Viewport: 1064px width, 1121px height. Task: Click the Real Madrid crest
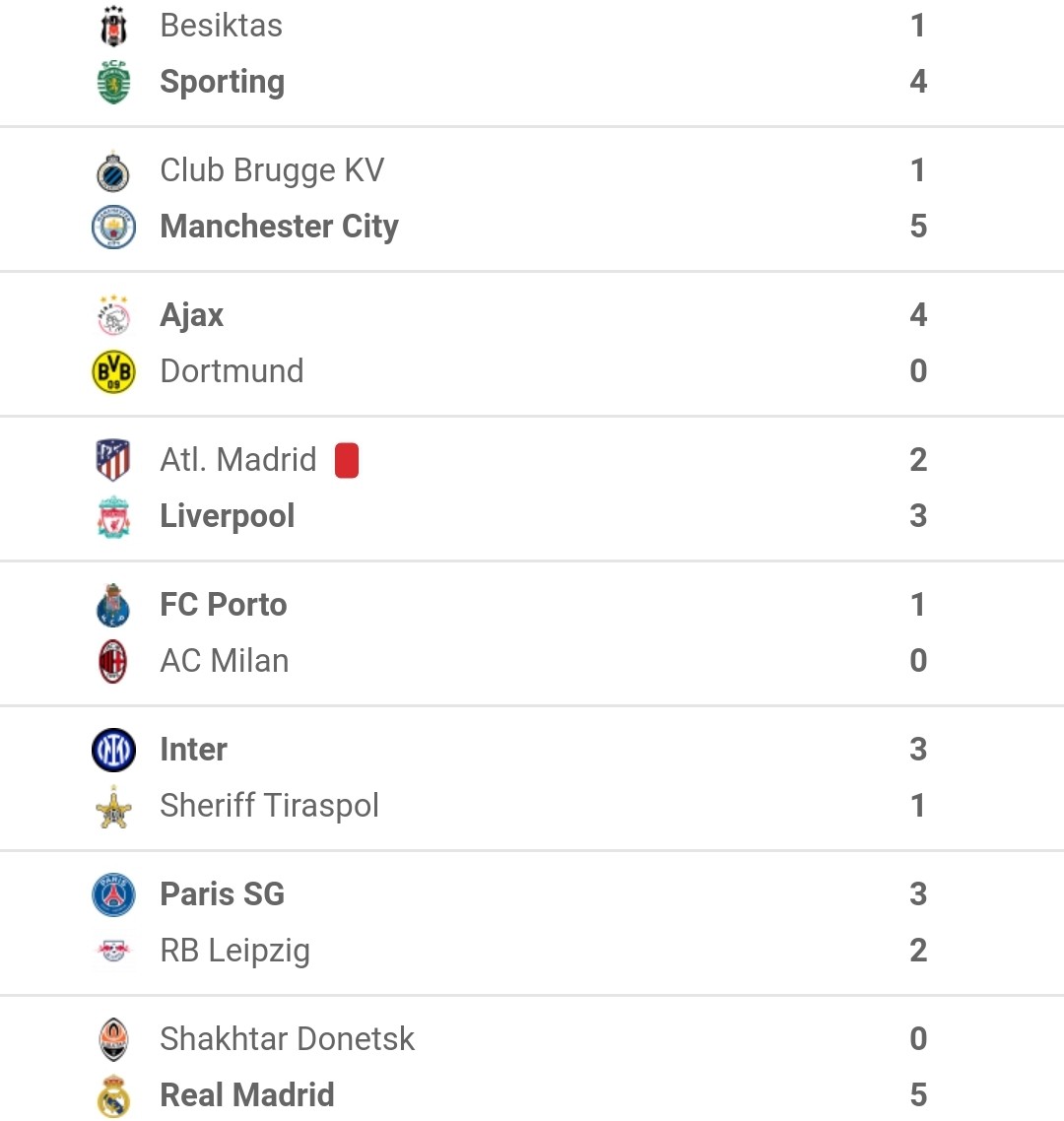click(113, 1096)
